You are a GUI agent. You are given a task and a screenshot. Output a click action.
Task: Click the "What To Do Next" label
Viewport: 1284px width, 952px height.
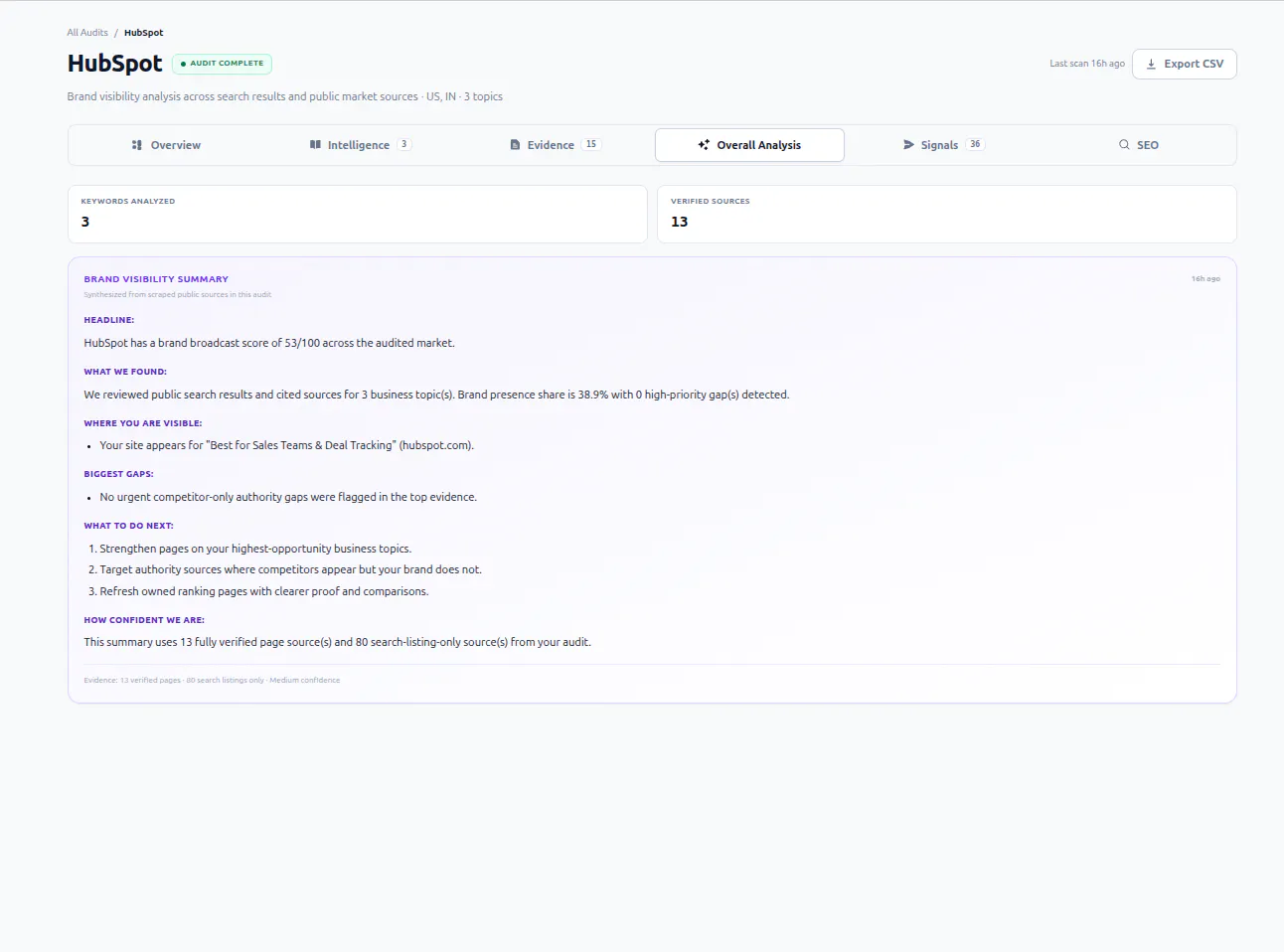point(129,526)
